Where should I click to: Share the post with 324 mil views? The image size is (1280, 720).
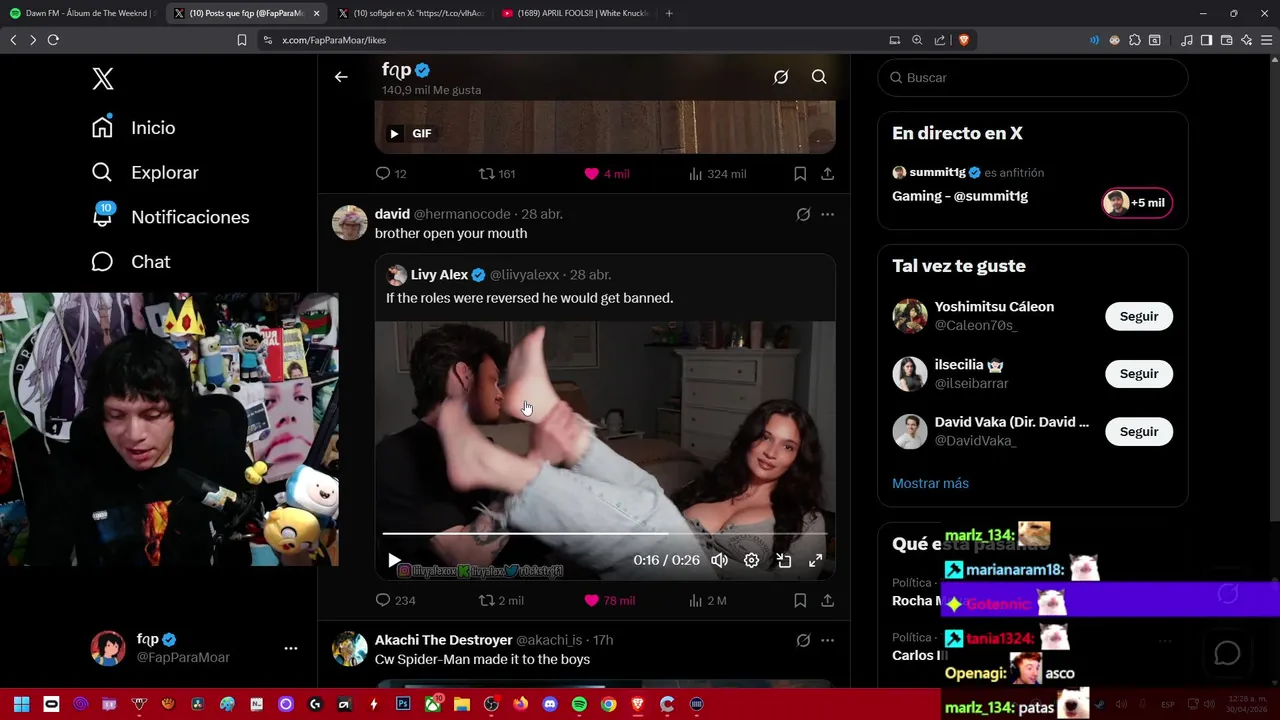pyautogui.click(x=828, y=173)
